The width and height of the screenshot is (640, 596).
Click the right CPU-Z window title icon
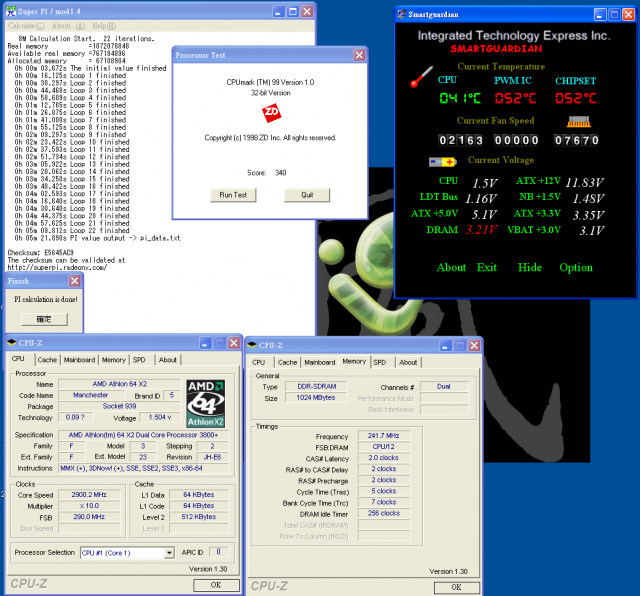click(252, 345)
